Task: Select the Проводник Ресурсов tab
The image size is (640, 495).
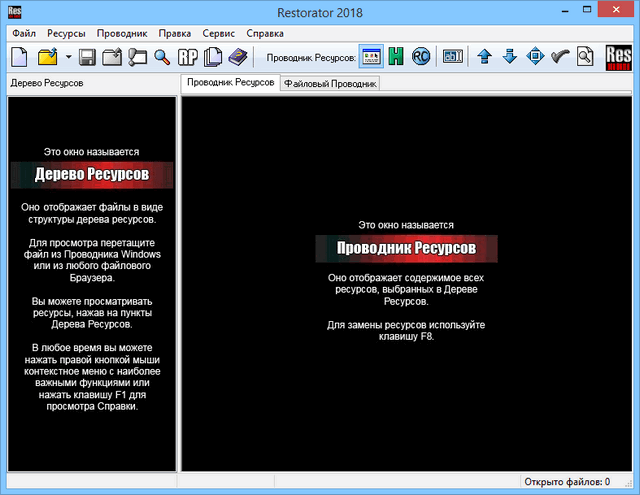Action: (228, 83)
